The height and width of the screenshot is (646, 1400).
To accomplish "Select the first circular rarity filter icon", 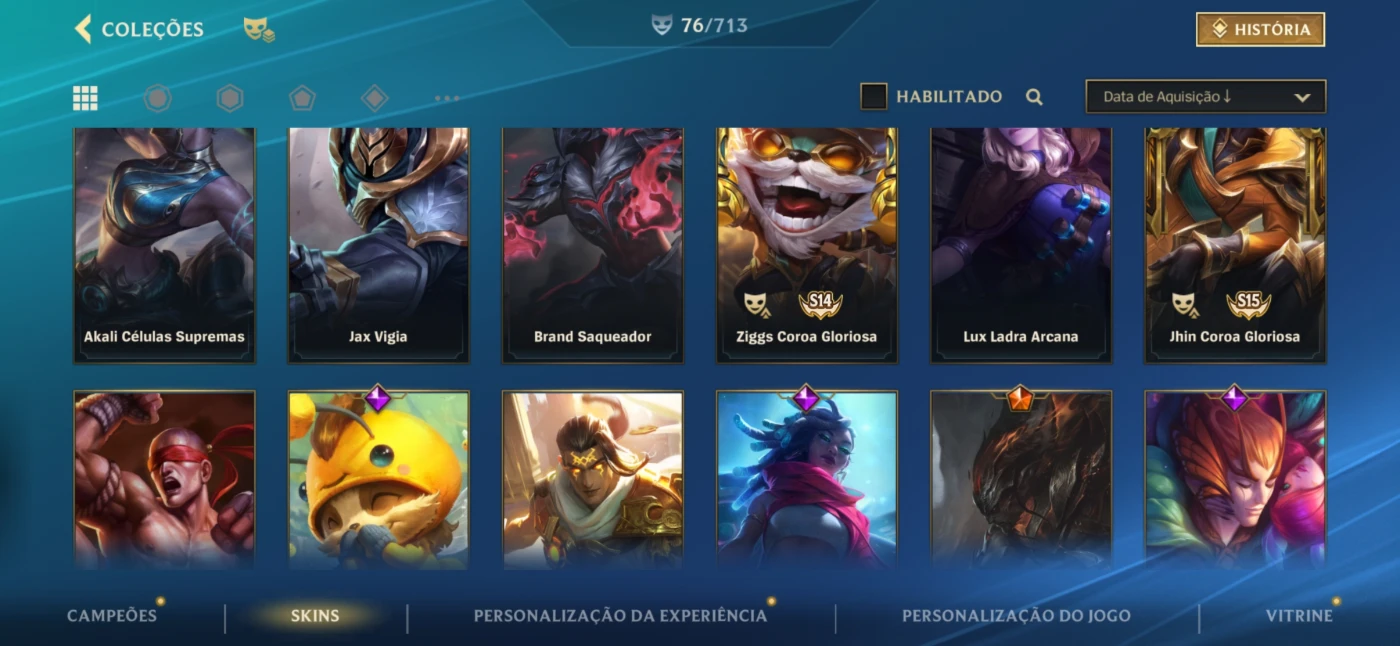I will [157, 98].
